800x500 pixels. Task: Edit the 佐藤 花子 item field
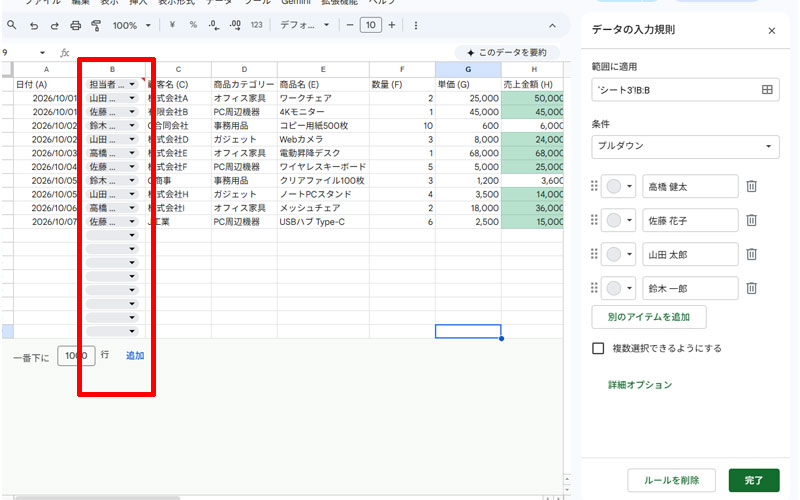point(690,220)
